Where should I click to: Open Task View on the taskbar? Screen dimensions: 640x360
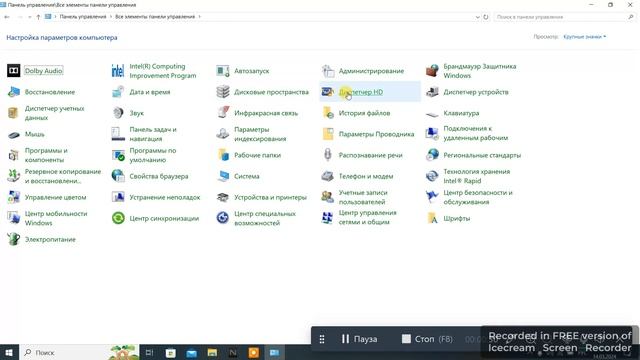(149, 353)
